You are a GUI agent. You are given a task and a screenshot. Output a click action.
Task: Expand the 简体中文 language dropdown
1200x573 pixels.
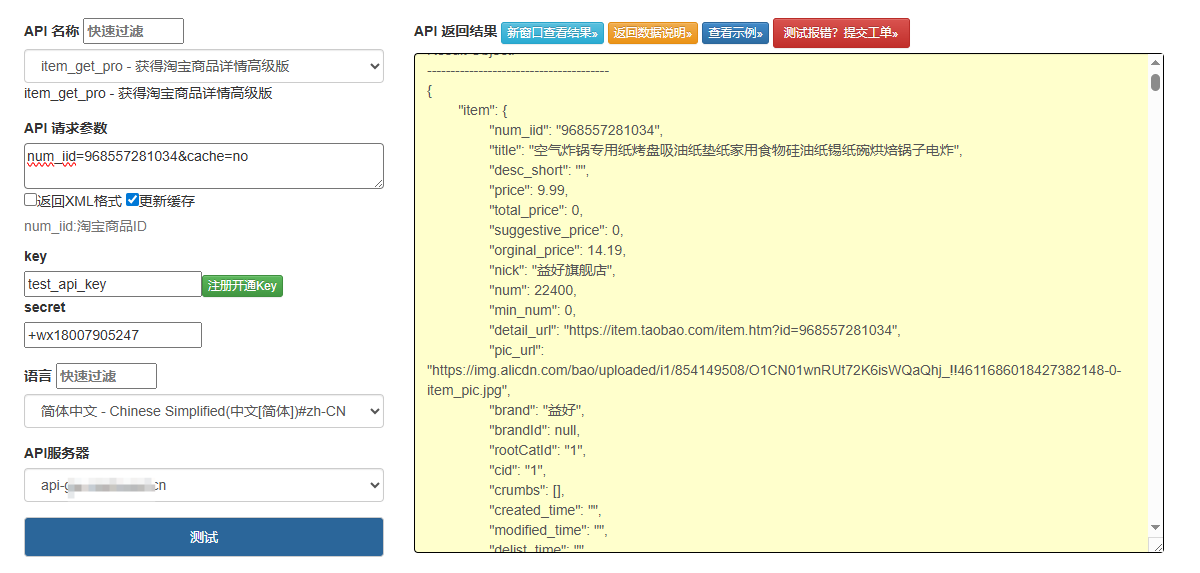pyautogui.click(x=204, y=411)
